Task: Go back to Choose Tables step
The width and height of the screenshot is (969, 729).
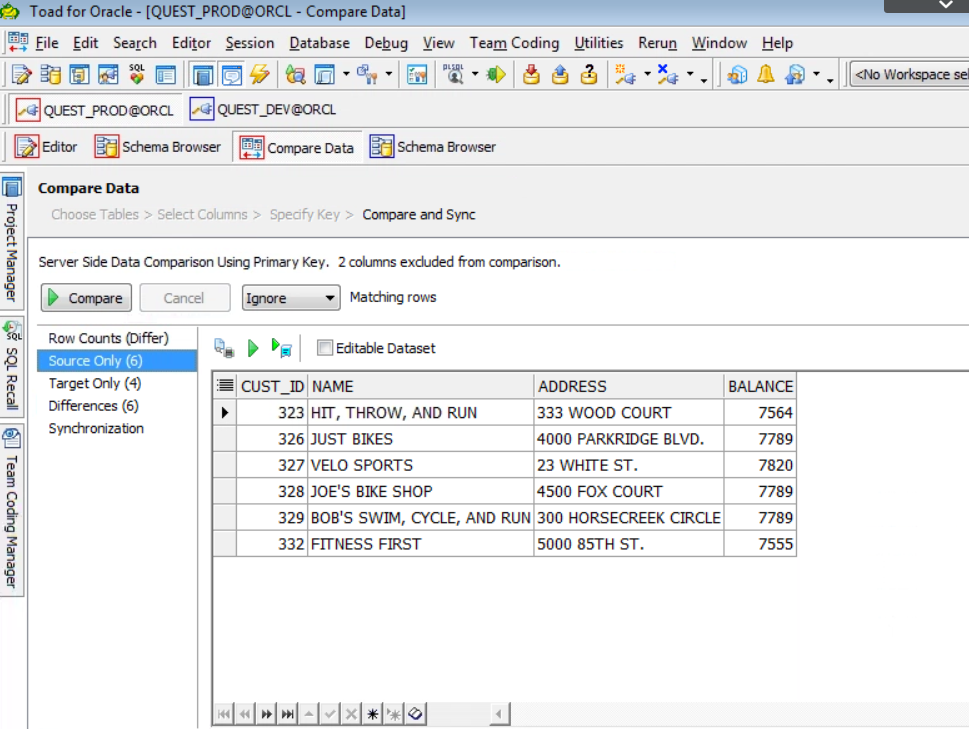Action: click(95, 214)
